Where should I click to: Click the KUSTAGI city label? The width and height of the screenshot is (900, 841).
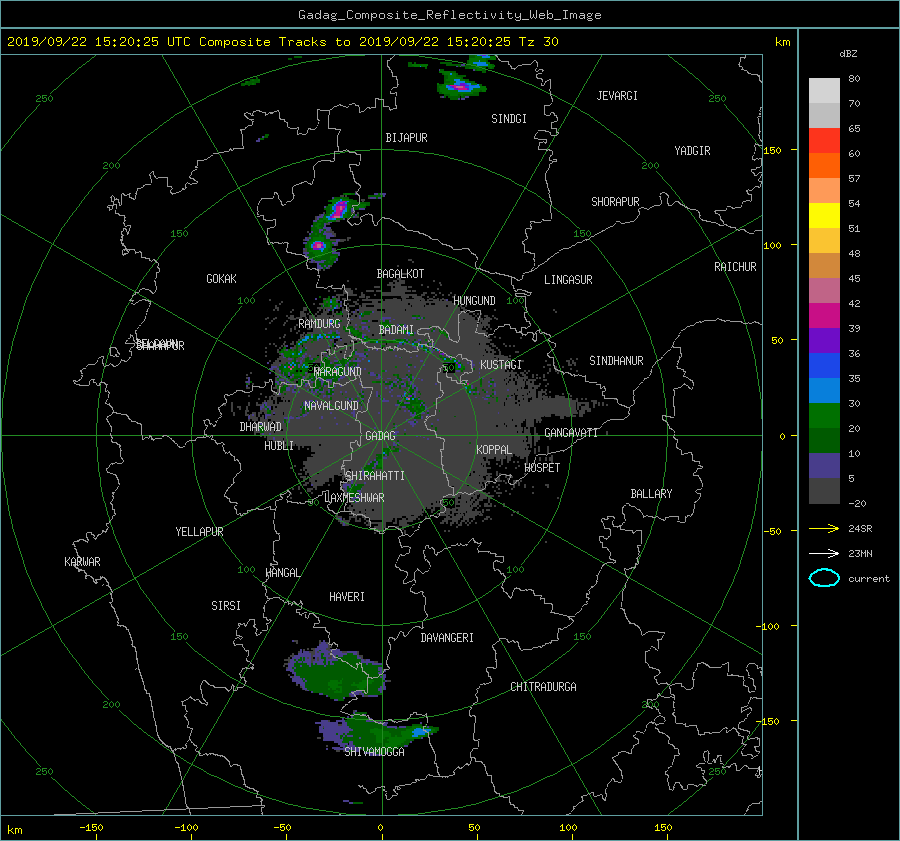[501, 365]
